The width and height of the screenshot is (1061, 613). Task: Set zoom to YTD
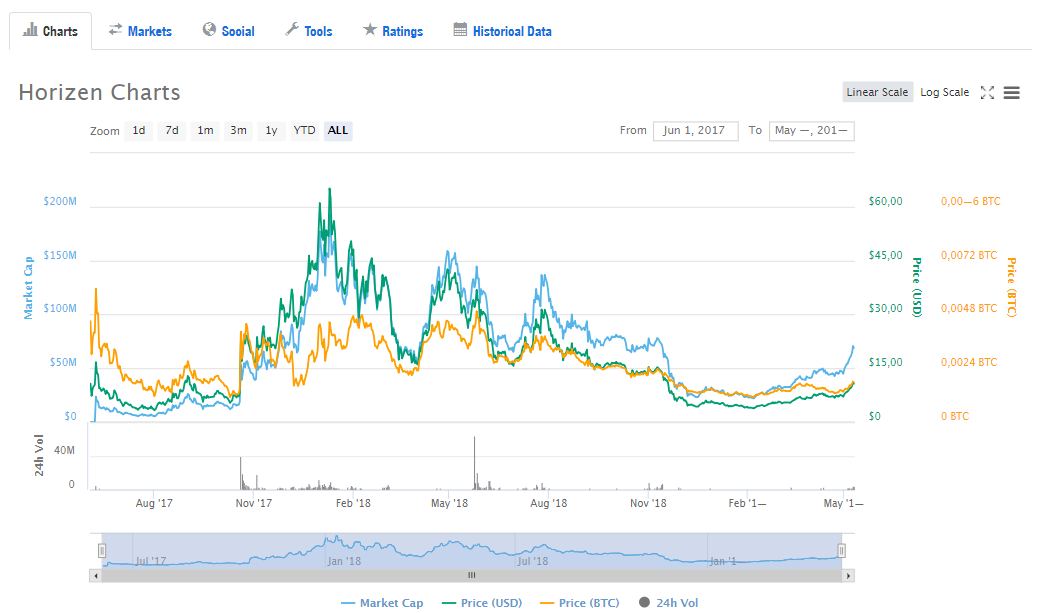point(304,131)
